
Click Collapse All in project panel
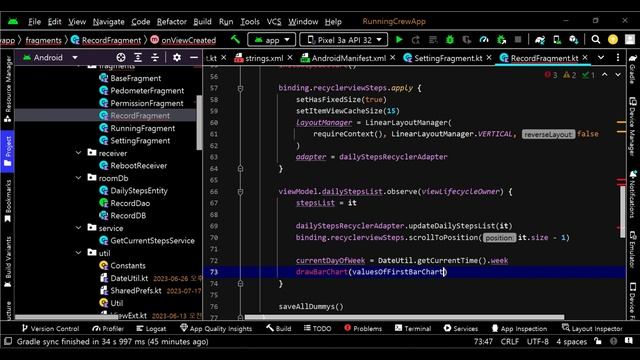pyautogui.click(x=155, y=58)
